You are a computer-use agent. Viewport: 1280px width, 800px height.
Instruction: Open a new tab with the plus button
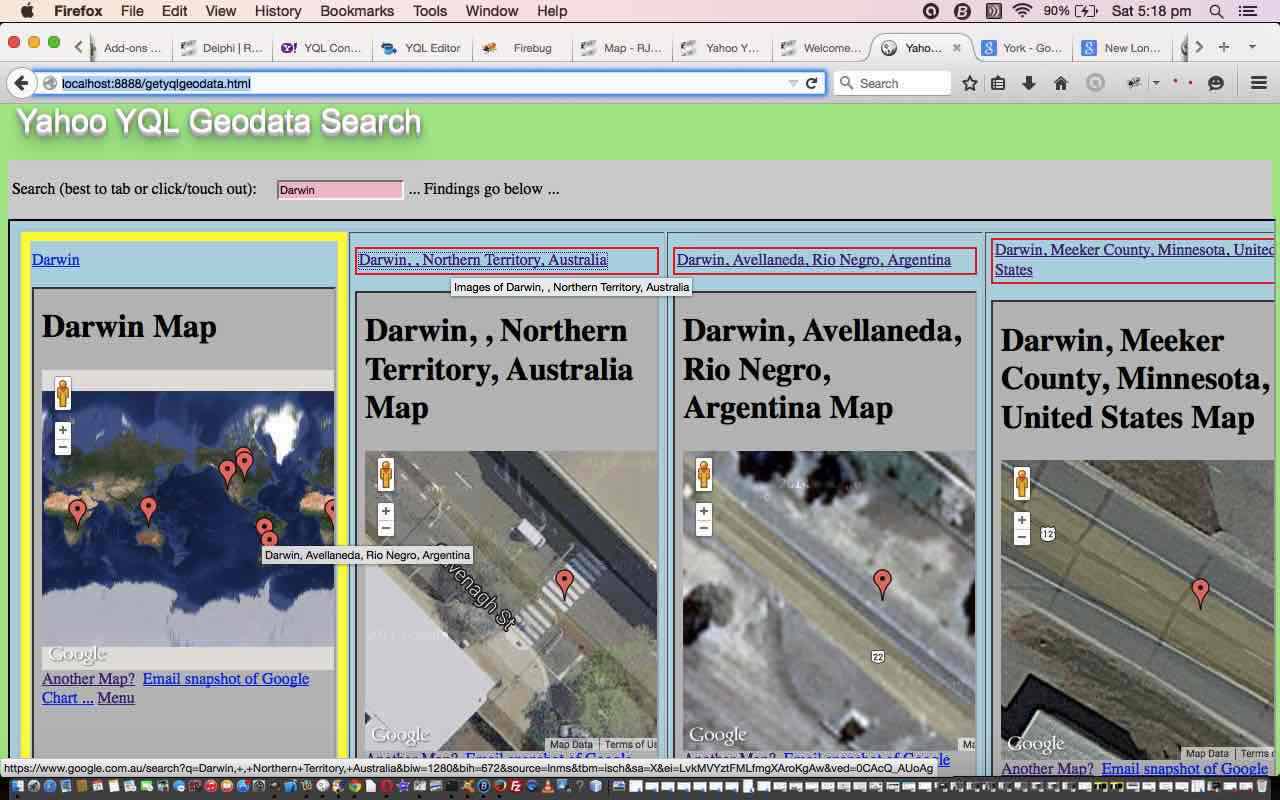1224,47
